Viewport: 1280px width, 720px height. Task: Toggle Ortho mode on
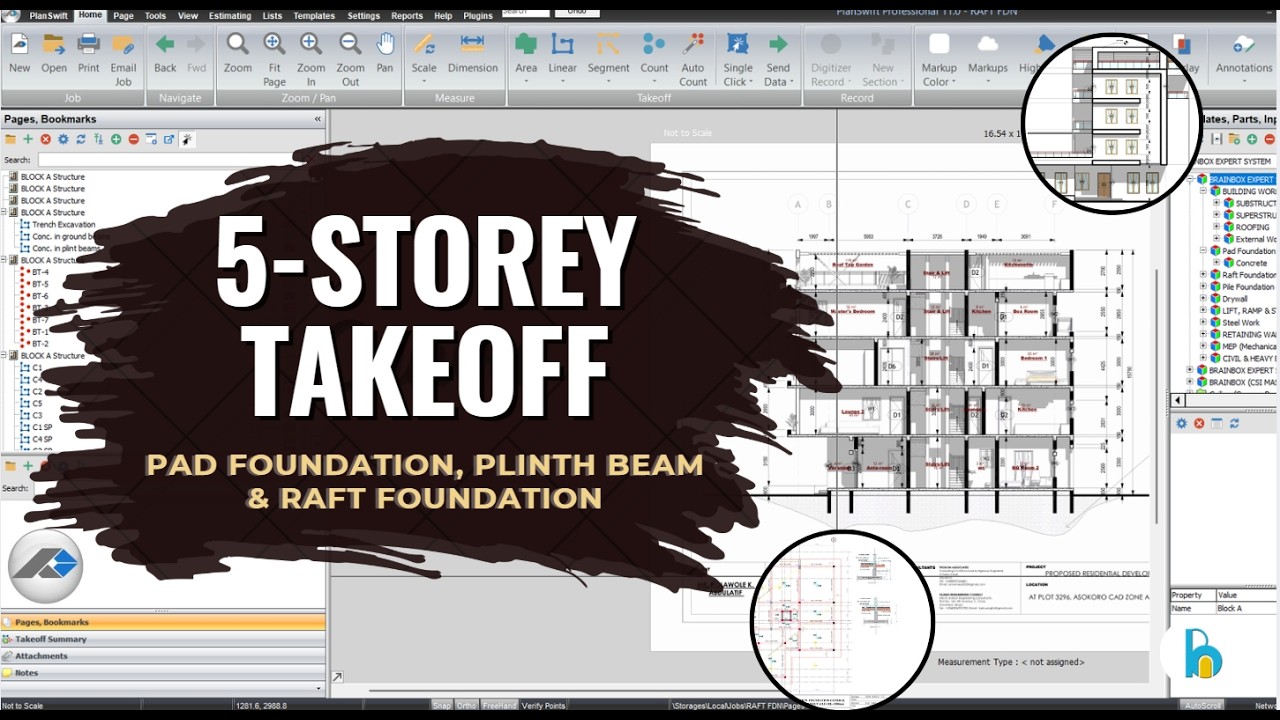pyautogui.click(x=465, y=705)
